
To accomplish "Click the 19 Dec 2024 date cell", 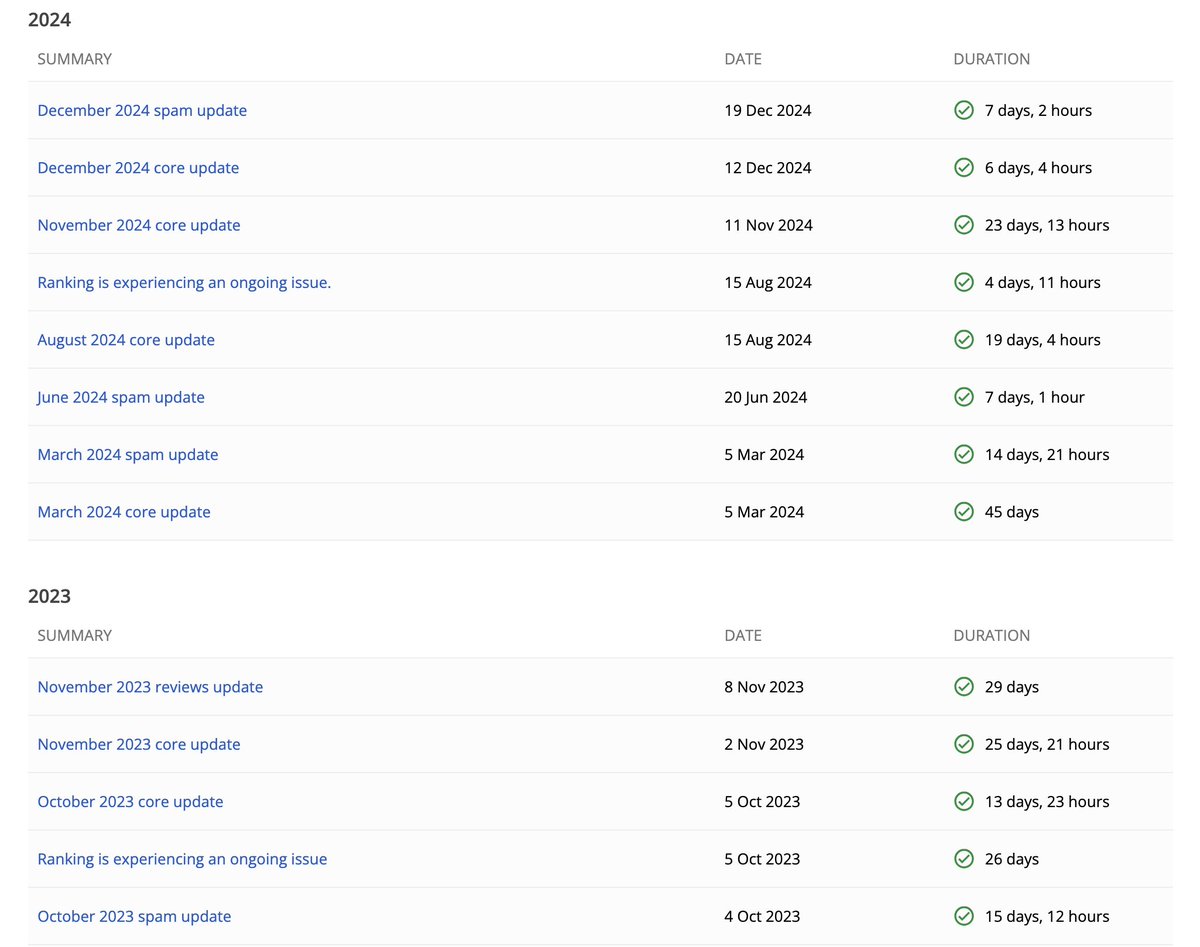I will (768, 110).
